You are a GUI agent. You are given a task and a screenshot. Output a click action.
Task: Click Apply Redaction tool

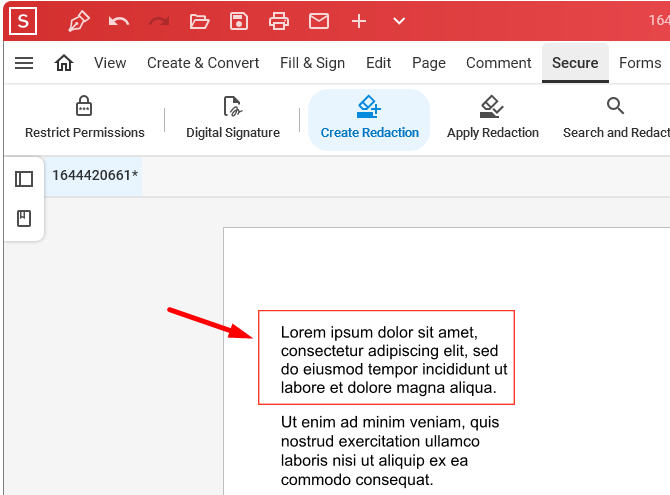pyautogui.click(x=493, y=118)
